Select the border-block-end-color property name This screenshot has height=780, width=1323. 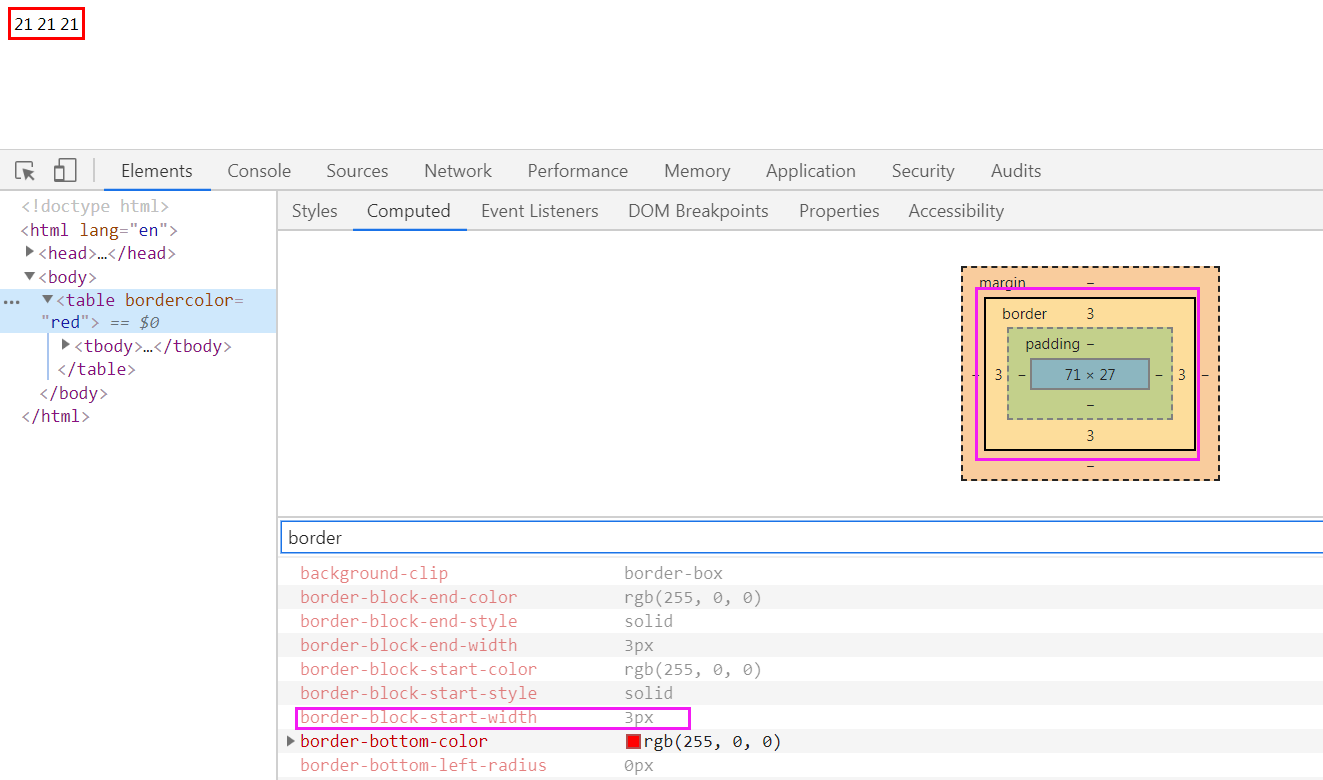[x=409, y=597]
